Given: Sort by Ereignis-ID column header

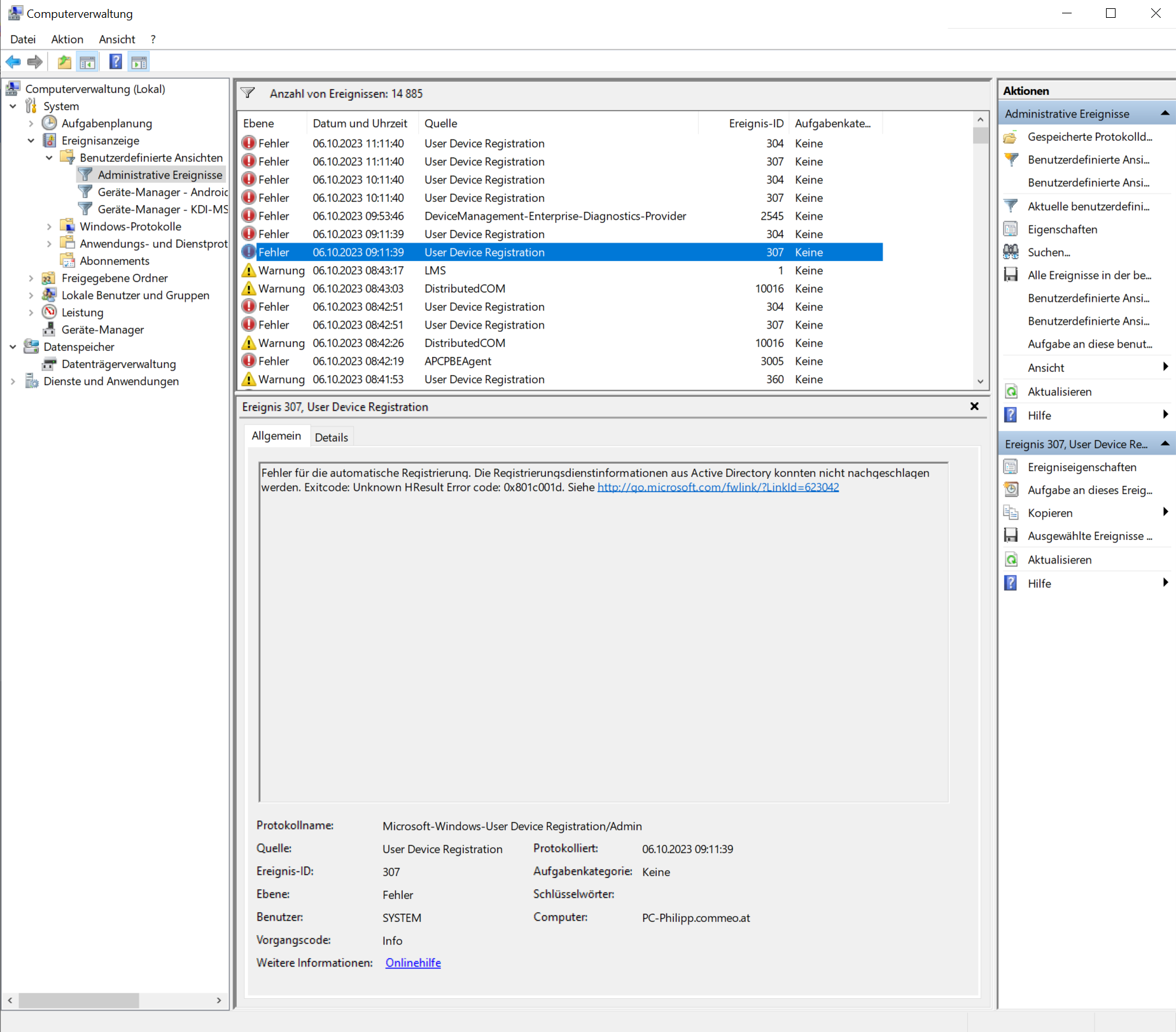Looking at the screenshot, I should 744,123.
